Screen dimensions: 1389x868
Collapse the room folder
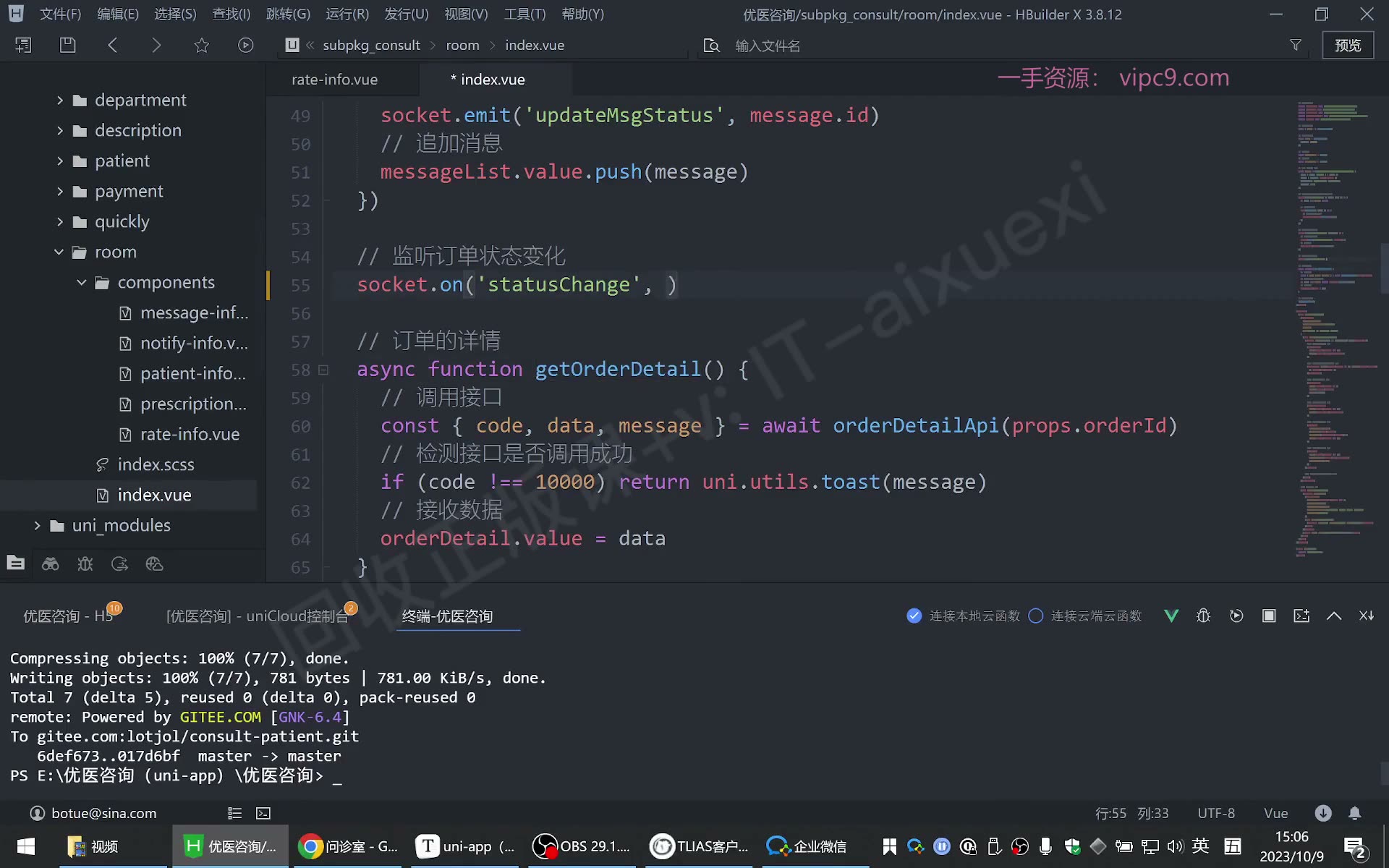59,252
